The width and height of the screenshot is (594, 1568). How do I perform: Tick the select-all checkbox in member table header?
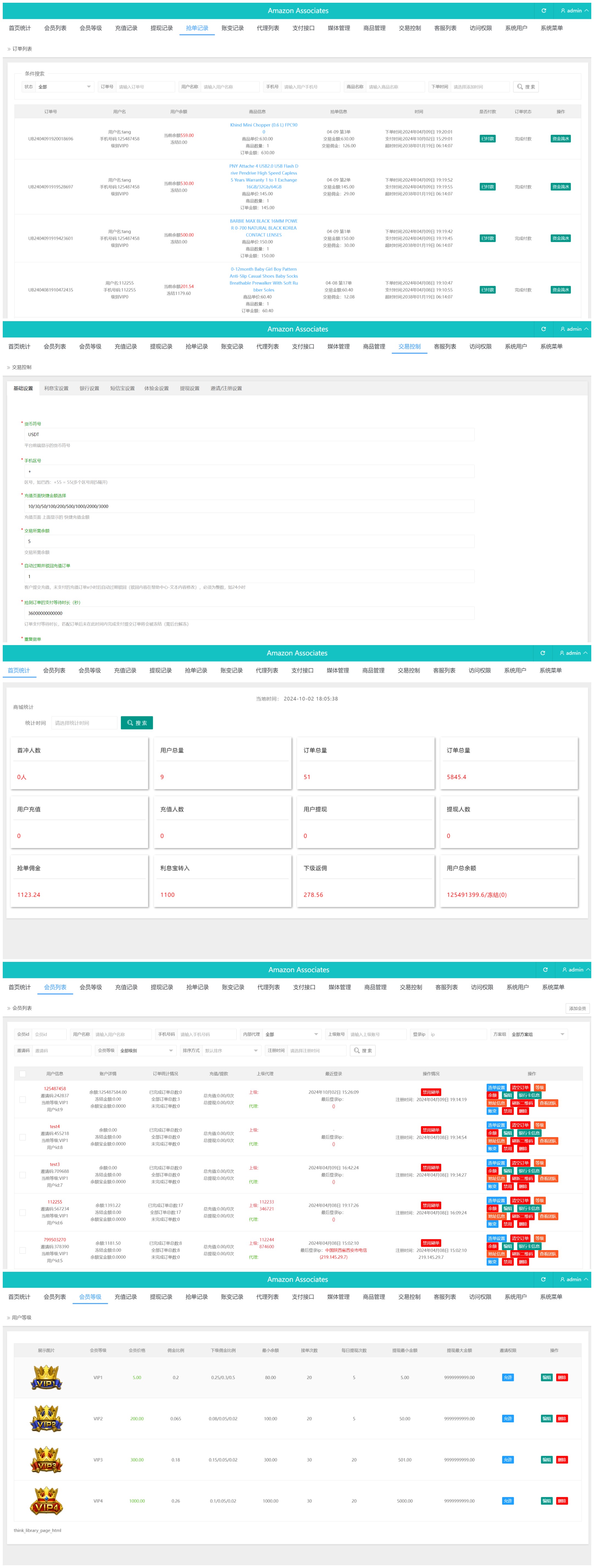pyautogui.click(x=22, y=1074)
